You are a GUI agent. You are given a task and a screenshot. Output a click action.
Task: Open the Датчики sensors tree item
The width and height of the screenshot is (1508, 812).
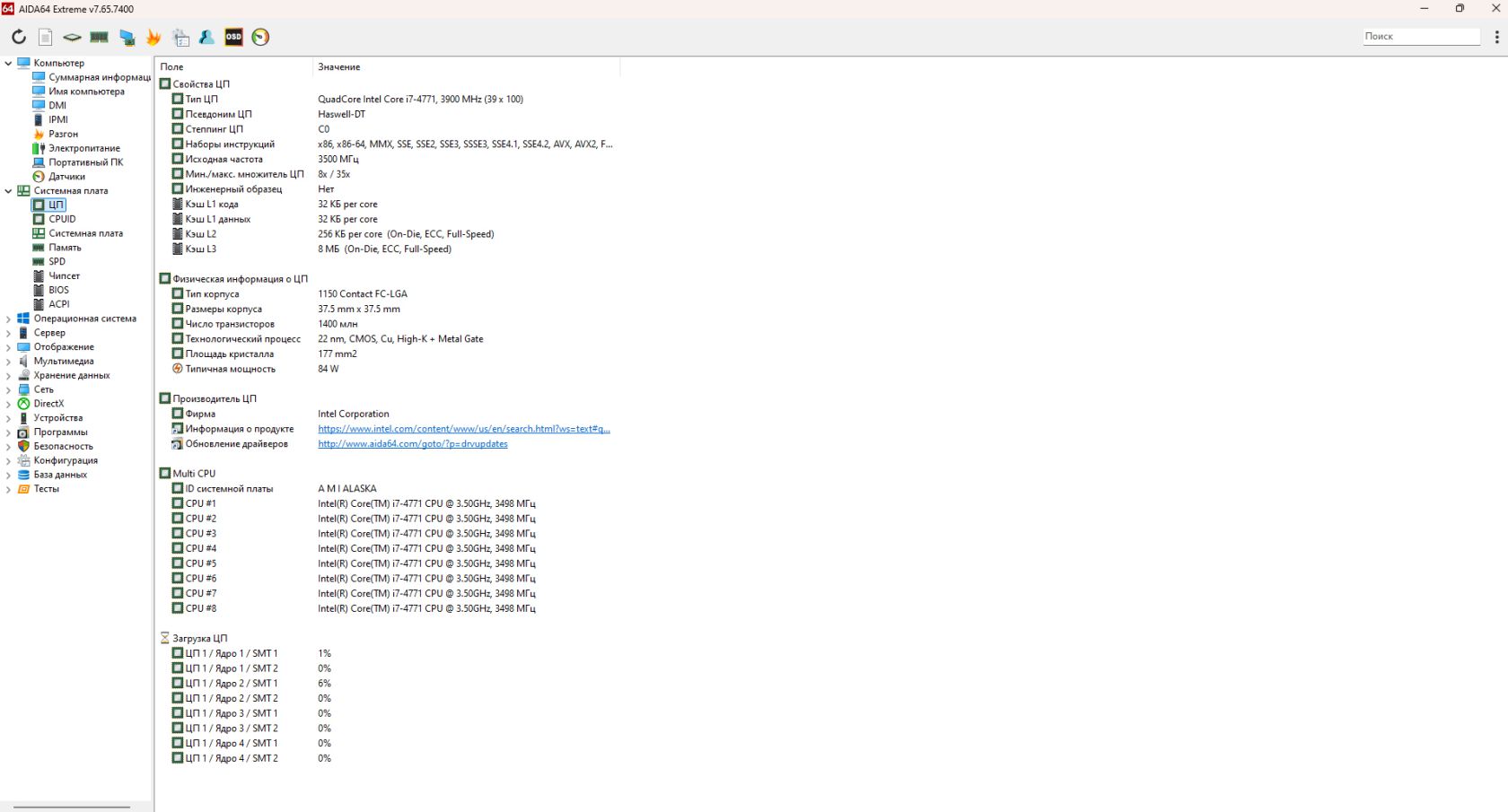(x=66, y=177)
